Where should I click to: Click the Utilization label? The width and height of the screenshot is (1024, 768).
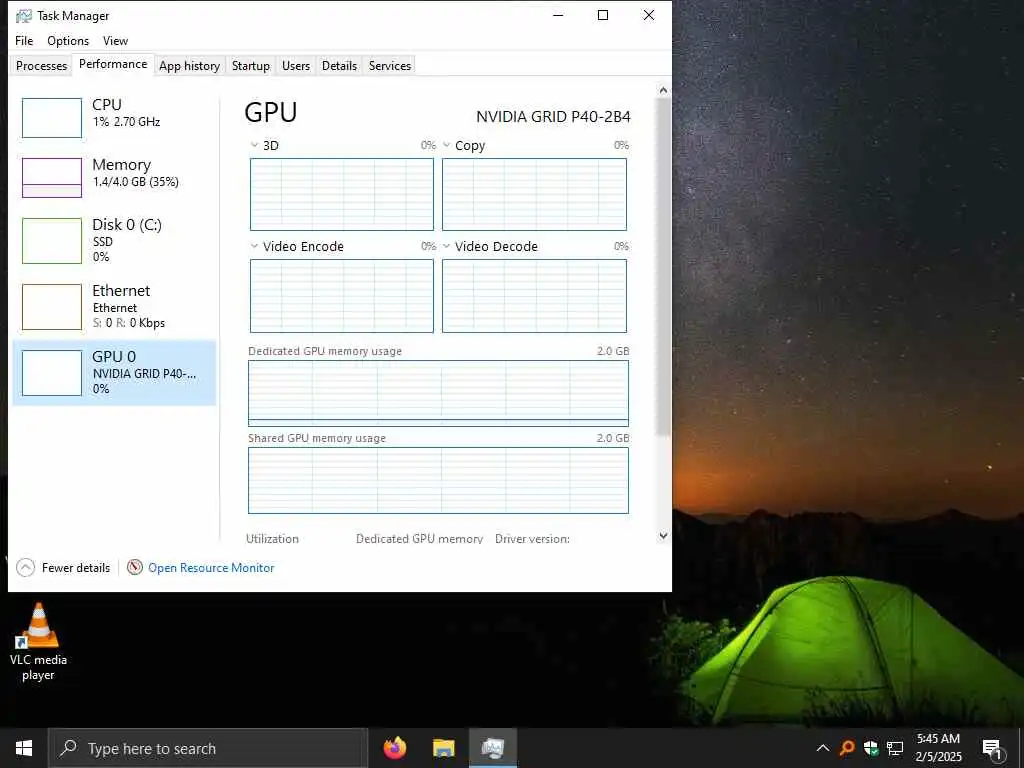click(272, 539)
